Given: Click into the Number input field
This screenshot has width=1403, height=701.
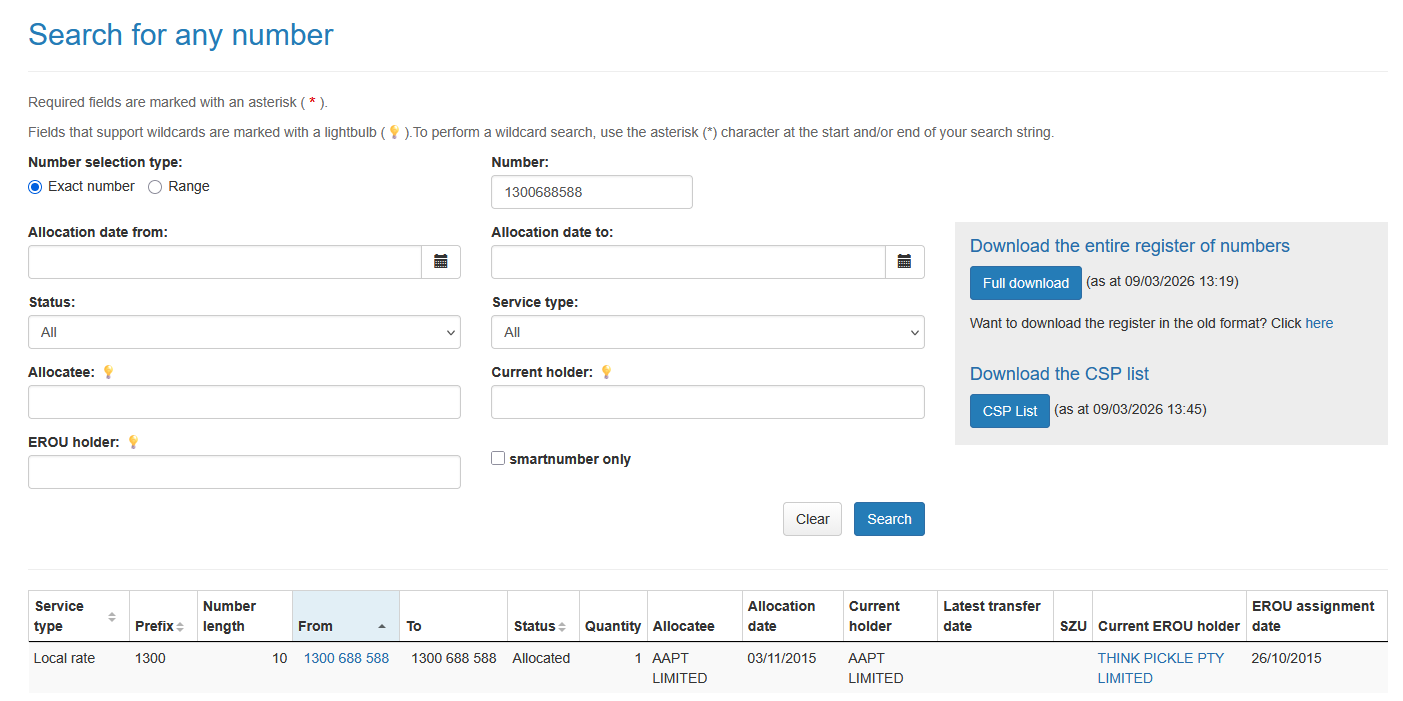Looking at the screenshot, I should click(591, 192).
